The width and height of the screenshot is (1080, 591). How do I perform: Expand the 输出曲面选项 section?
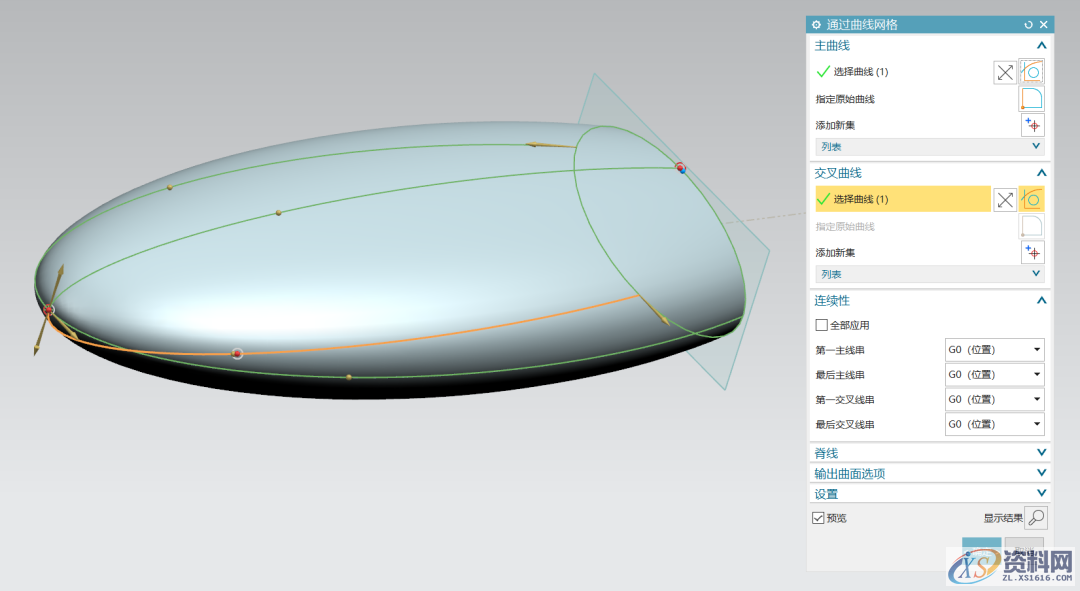[x=1041, y=473]
